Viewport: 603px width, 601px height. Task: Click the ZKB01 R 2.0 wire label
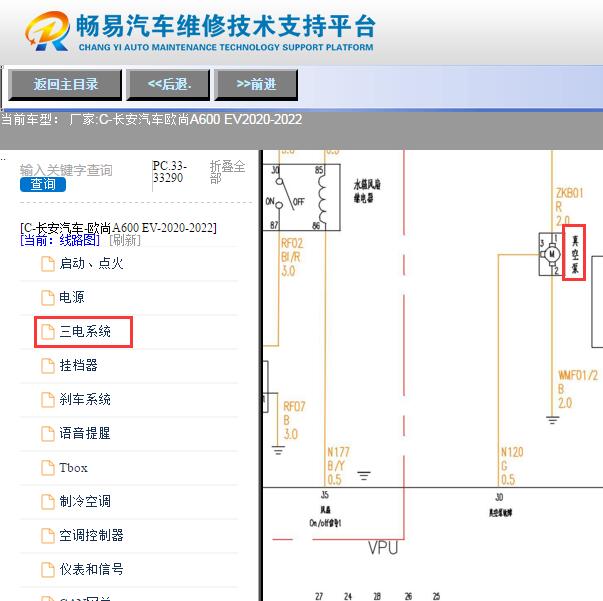coord(570,207)
